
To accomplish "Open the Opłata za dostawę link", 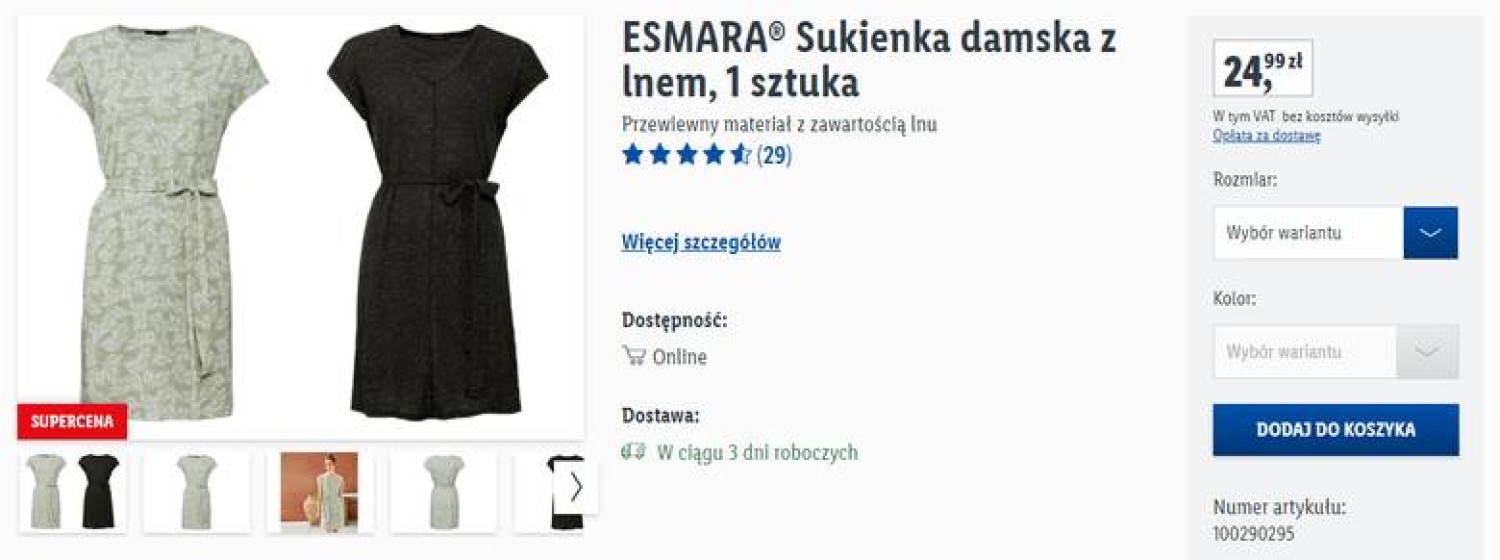I will coord(1267,136).
